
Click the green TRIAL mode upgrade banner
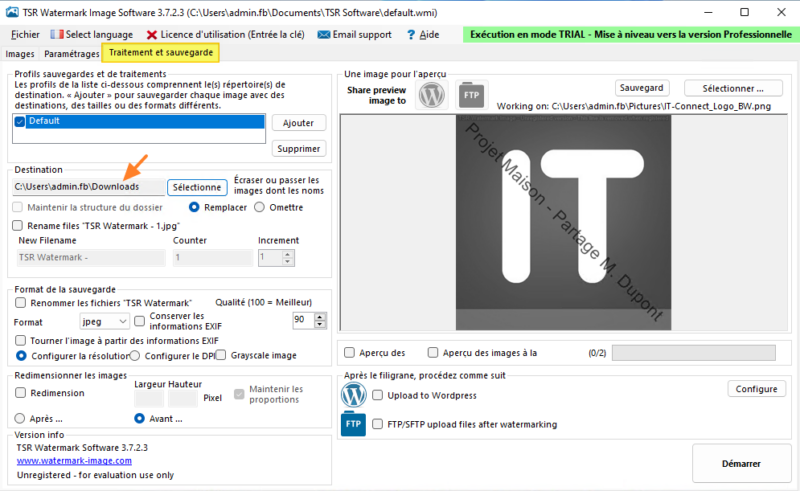tap(631, 34)
